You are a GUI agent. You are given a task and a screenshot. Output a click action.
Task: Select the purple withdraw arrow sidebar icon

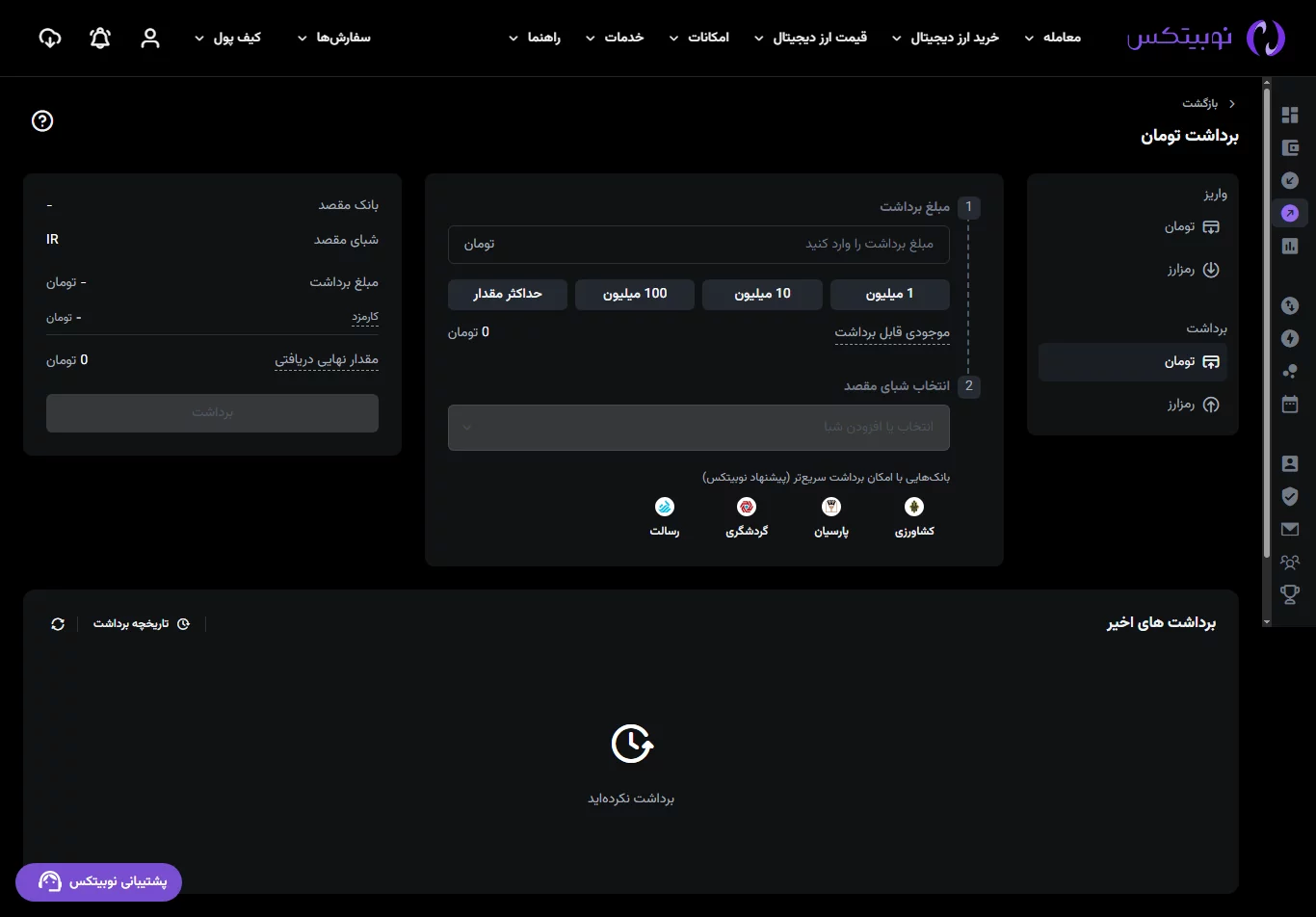1290,213
